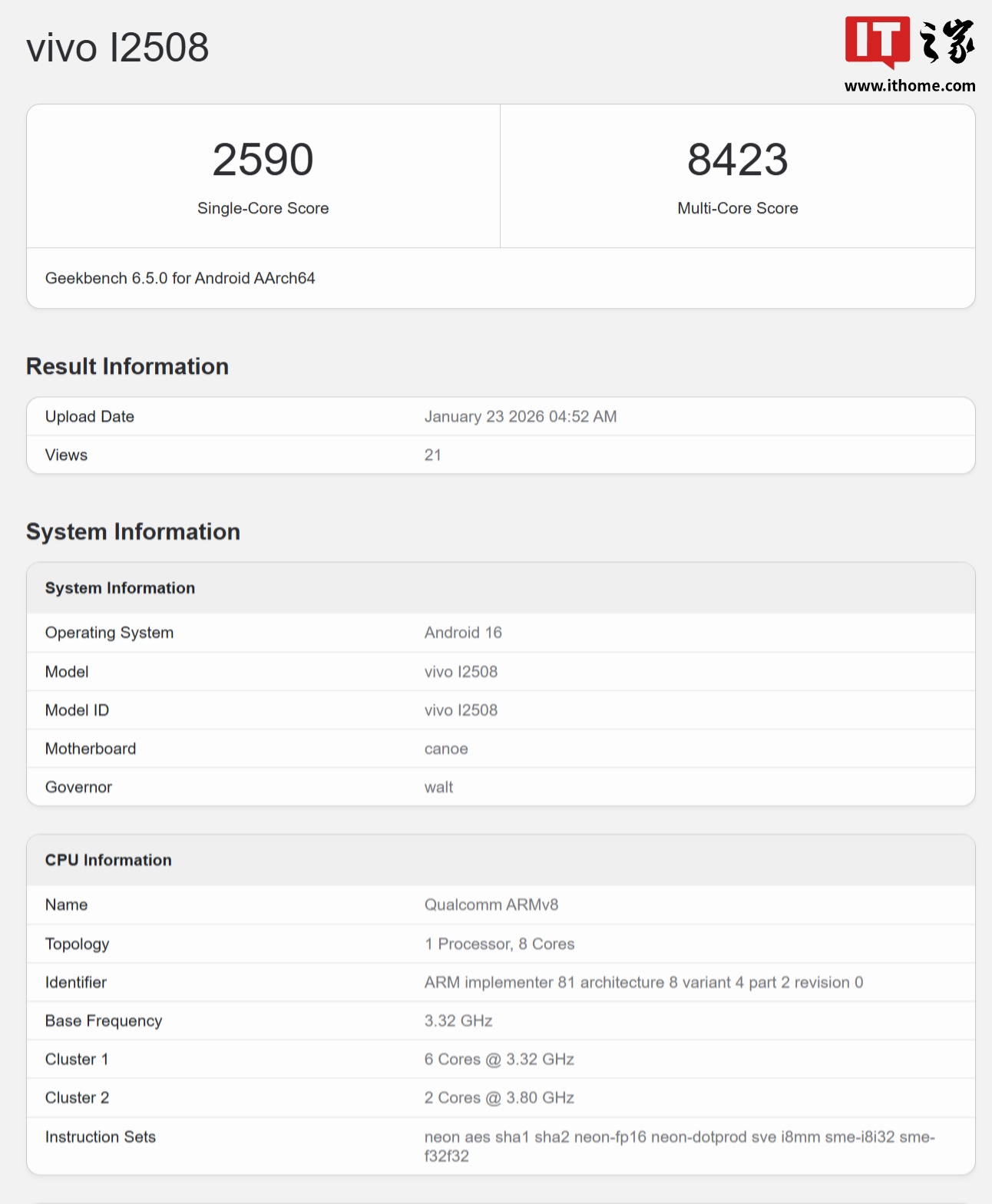Click the Multi-Core Score label
The width and height of the screenshot is (992, 1204).
pos(737,208)
